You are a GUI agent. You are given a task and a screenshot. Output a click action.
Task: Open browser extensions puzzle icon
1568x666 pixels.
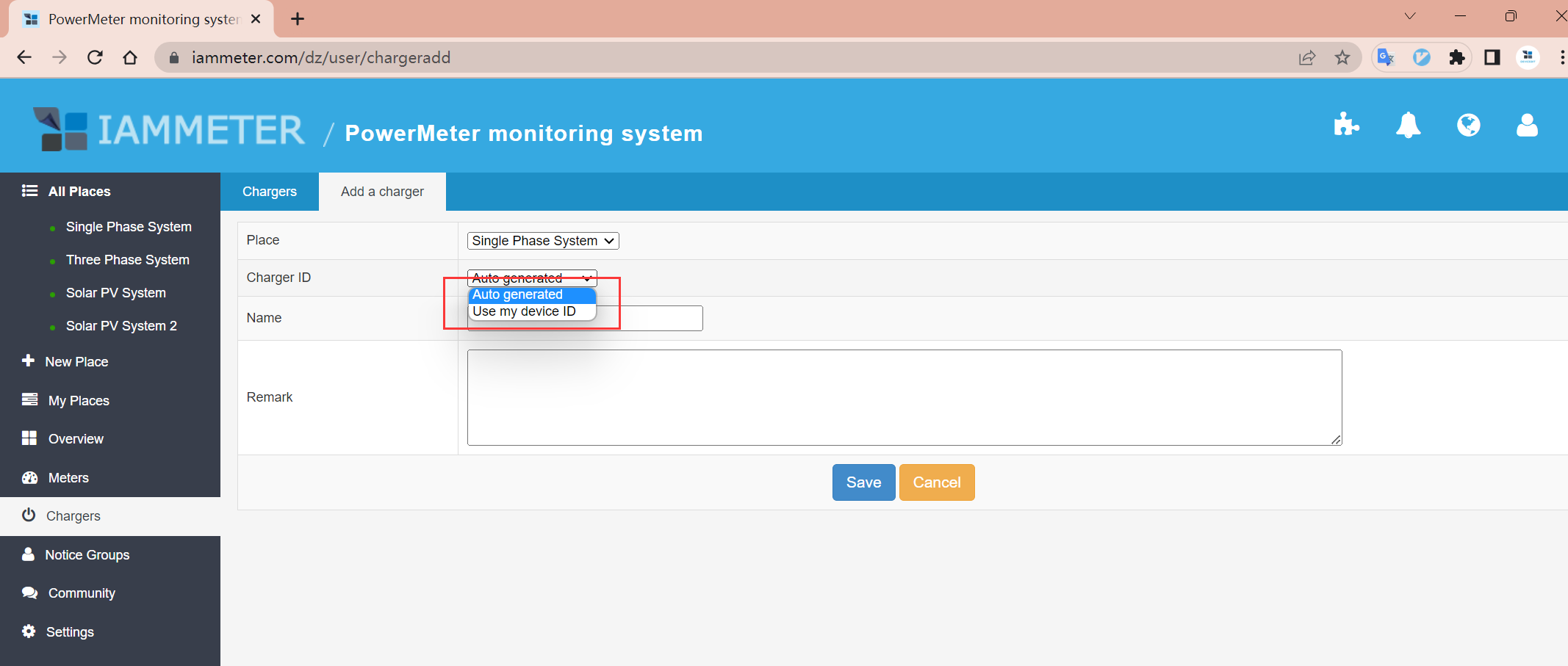pyautogui.click(x=1456, y=57)
